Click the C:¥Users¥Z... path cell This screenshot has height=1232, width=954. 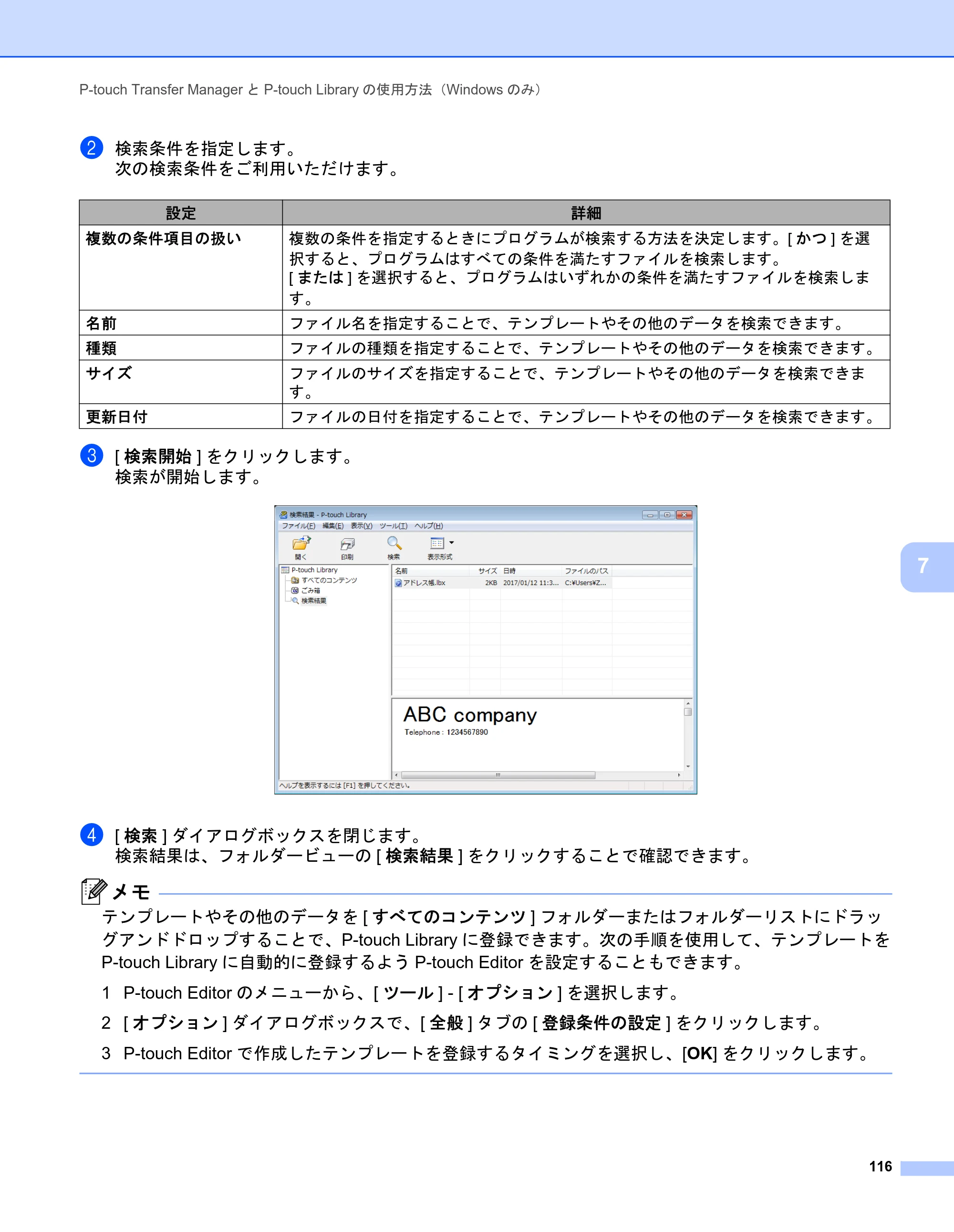tap(585, 583)
